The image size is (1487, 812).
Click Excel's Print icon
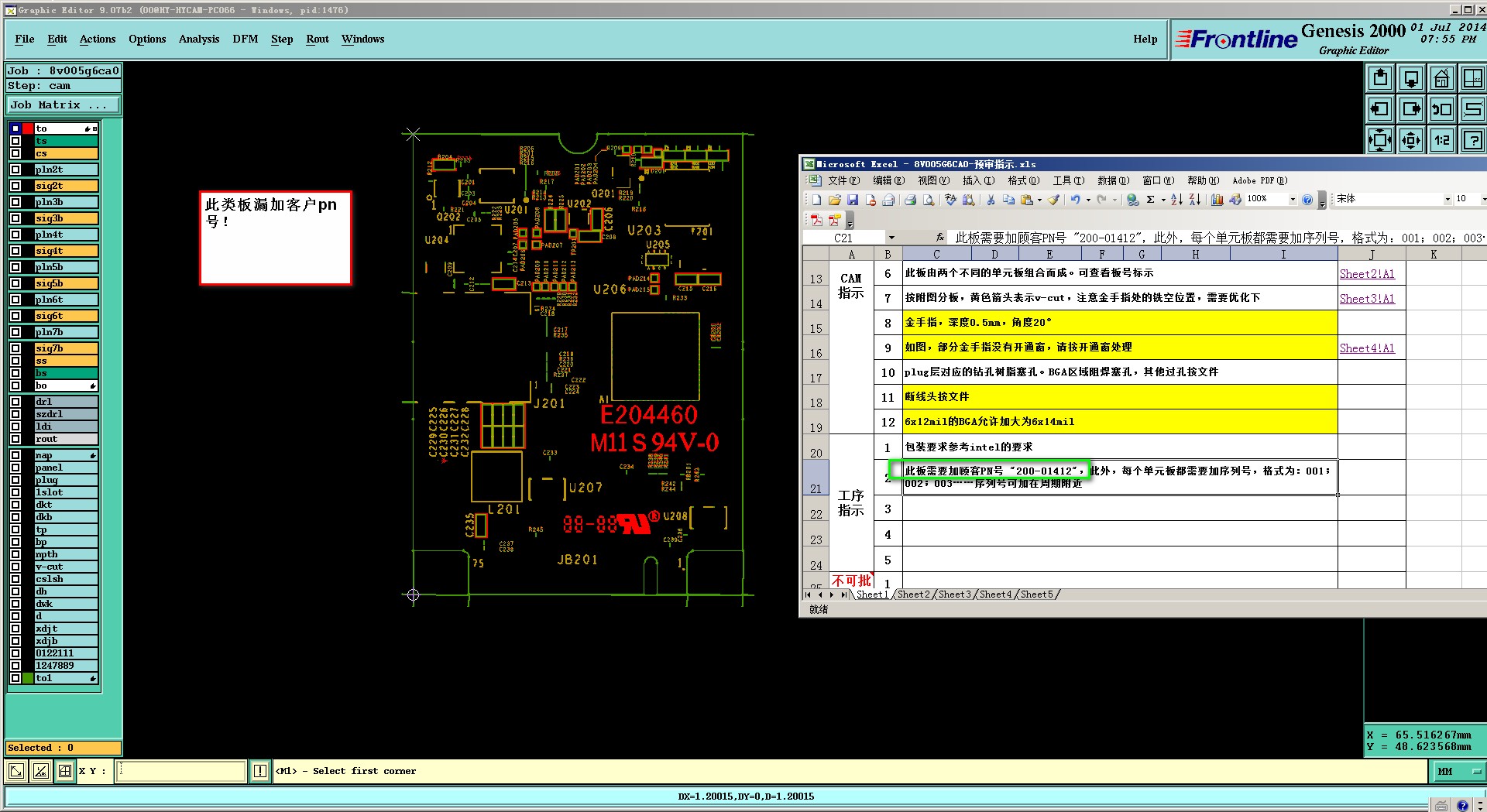pos(911,200)
